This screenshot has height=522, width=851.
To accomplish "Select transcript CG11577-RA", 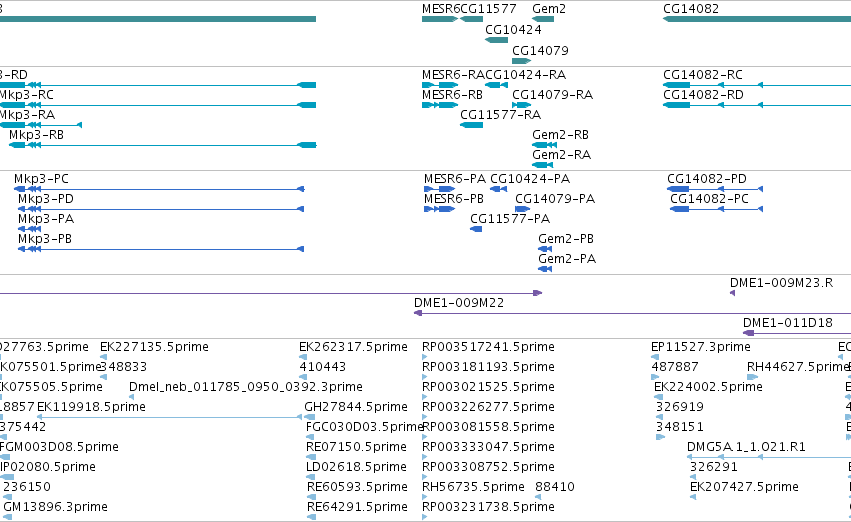I will point(500,115).
